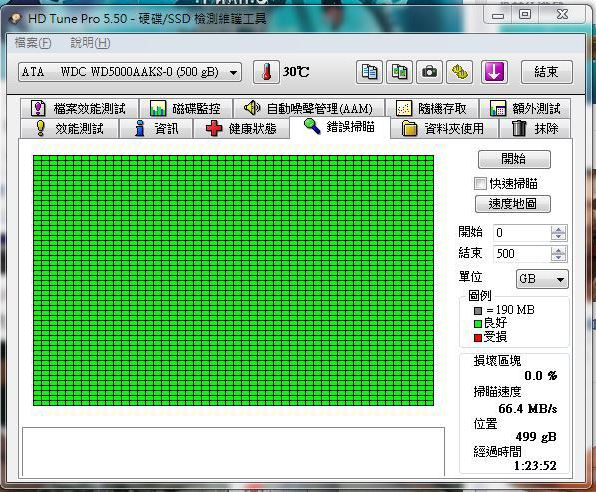Click the thermometer temperature icon
This screenshot has height=492, width=596.
coord(266,71)
